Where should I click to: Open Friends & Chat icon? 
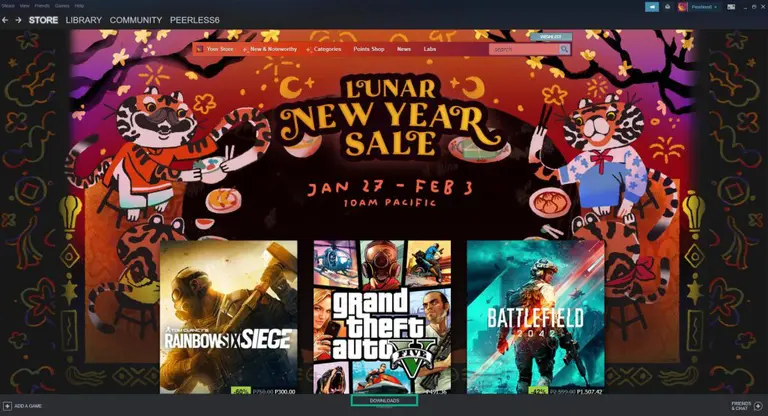tap(758, 406)
